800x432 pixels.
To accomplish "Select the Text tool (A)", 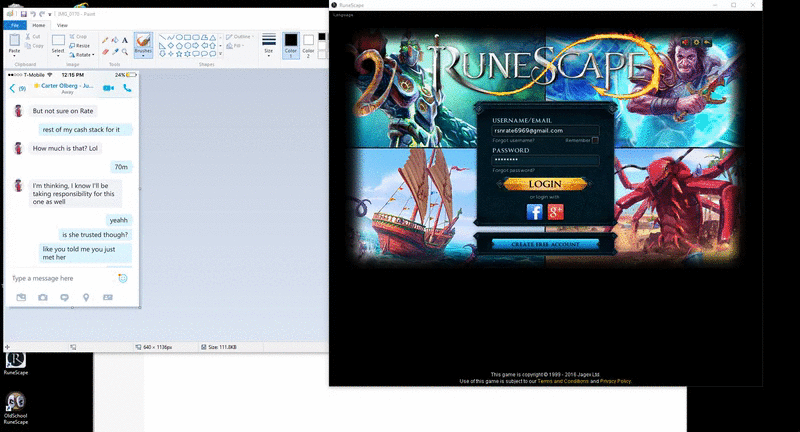I will coord(124,40).
